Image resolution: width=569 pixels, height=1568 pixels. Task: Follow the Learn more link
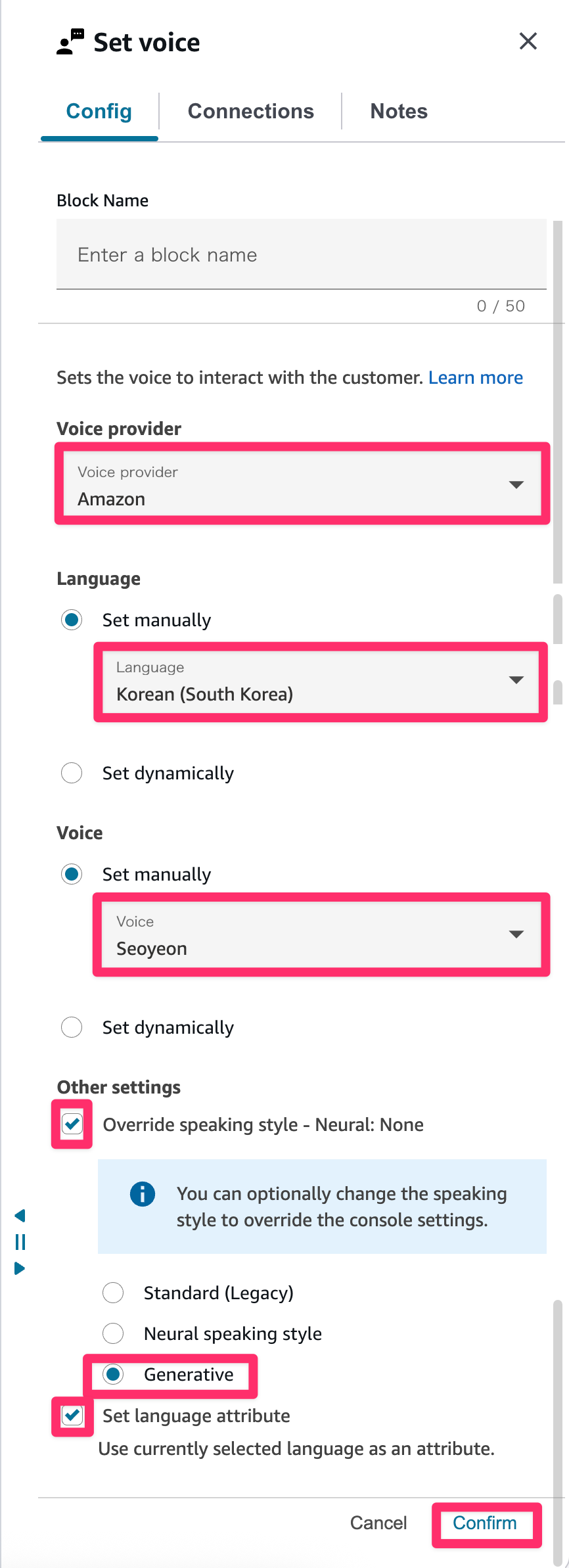click(x=476, y=377)
